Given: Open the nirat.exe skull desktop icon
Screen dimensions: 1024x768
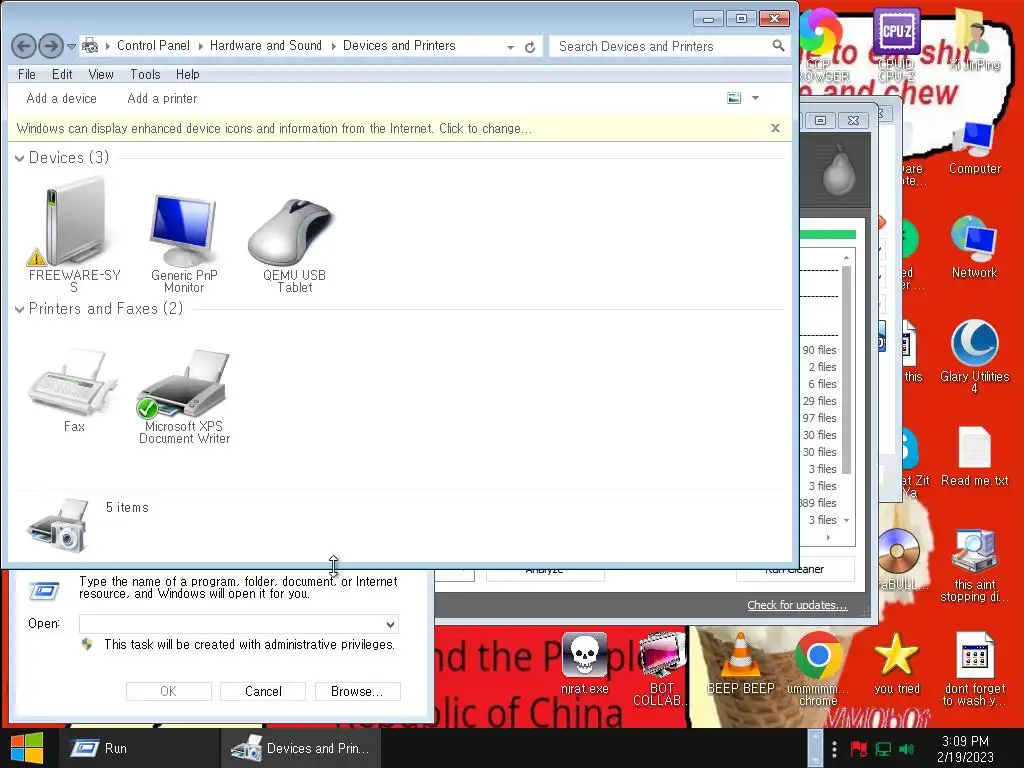Looking at the screenshot, I should [x=584, y=664].
